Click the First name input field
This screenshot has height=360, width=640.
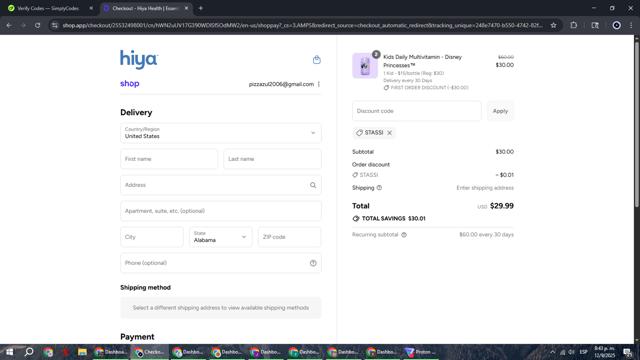(169, 159)
